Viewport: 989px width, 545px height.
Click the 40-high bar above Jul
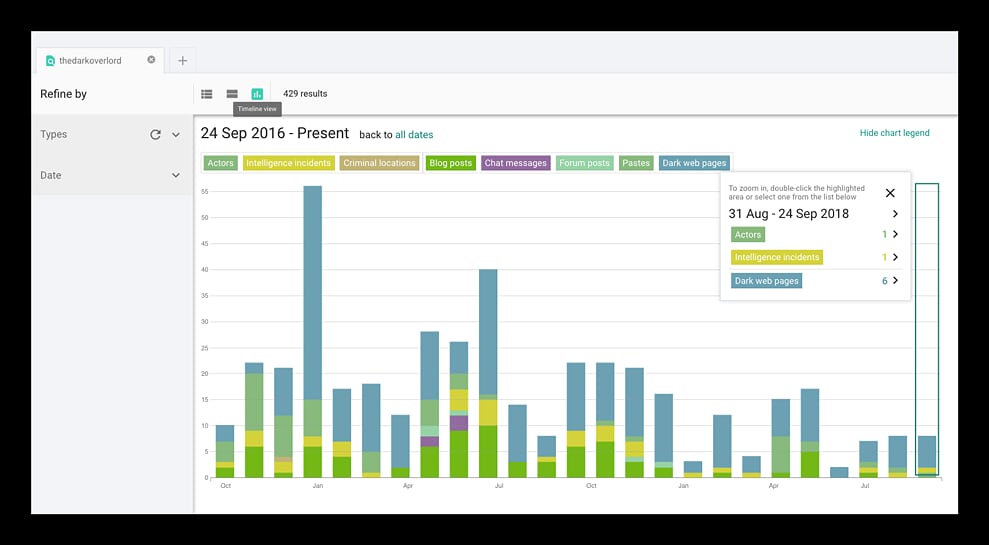click(488, 373)
